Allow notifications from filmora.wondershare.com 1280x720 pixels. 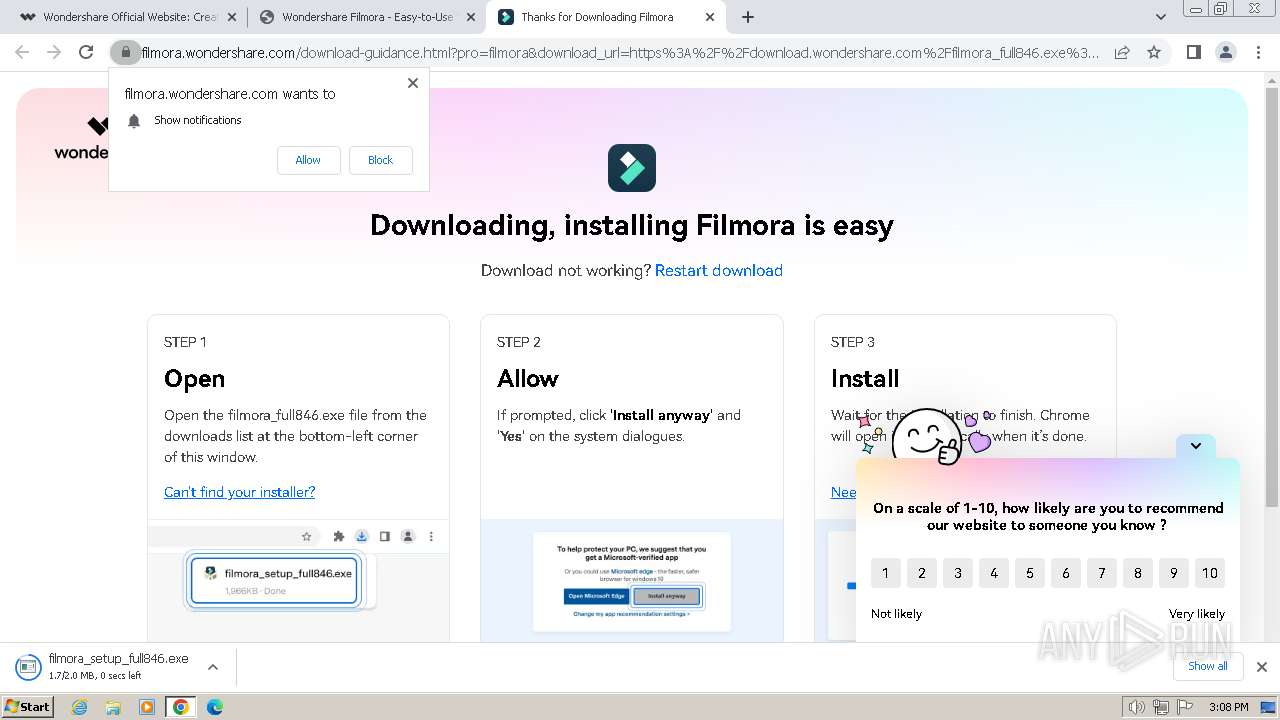[308, 160]
